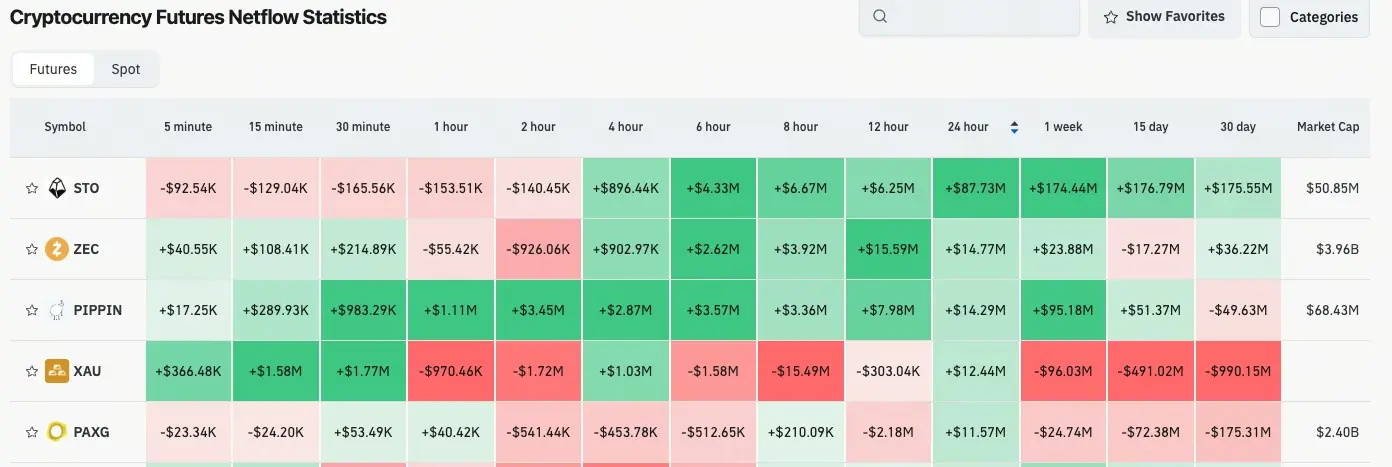The image size is (1392, 467).
Task: Sort by the 4 hour column
Action: (x=626, y=127)
